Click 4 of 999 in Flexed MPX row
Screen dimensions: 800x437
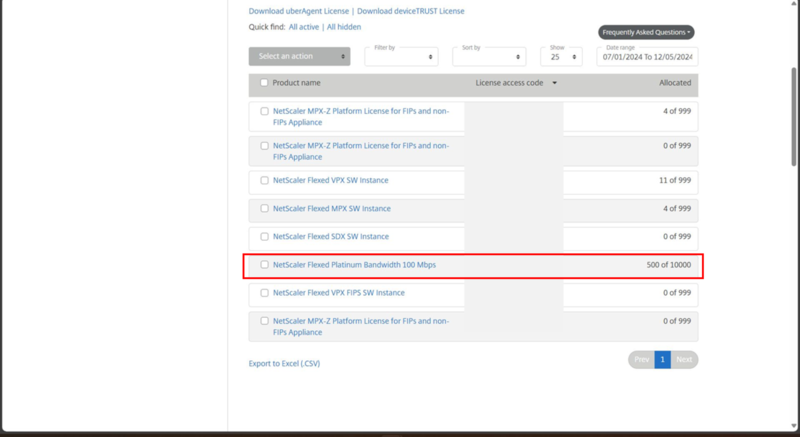point(677,209)
